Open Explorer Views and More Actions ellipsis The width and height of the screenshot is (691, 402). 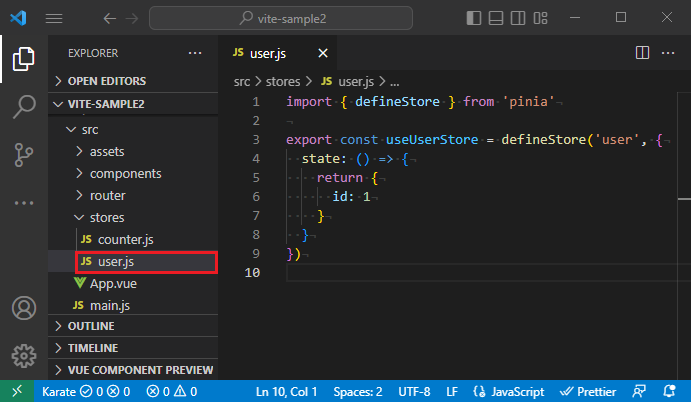[x=195, y=53]
